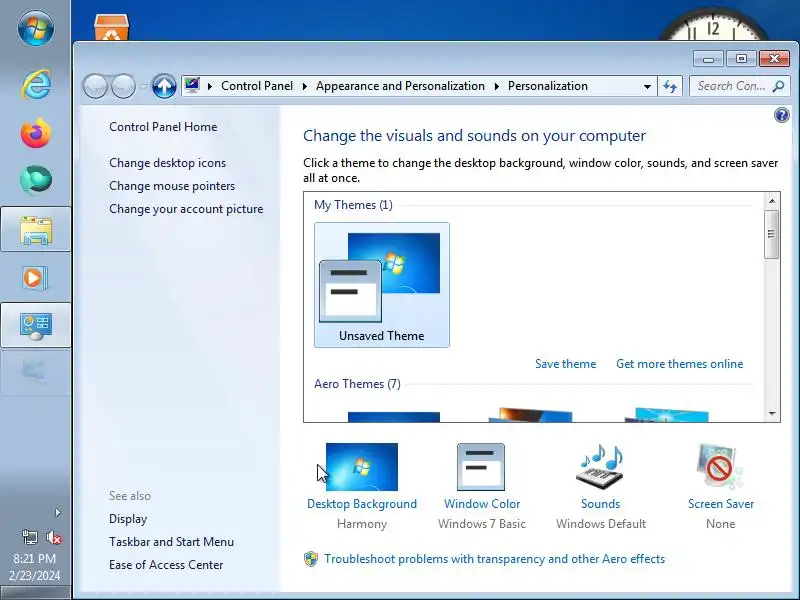Viewport: 800px width, 600px height.
Task: Show hidden tray icons arrow
Action: [58, 512]
